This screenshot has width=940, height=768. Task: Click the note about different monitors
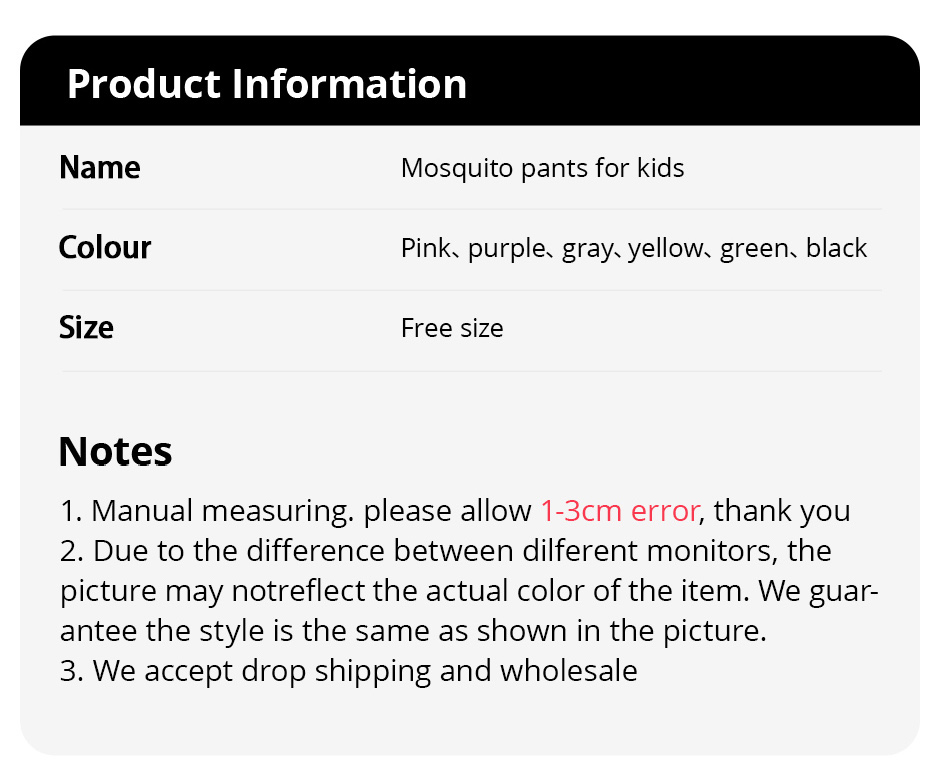click(x=445, y=551)
